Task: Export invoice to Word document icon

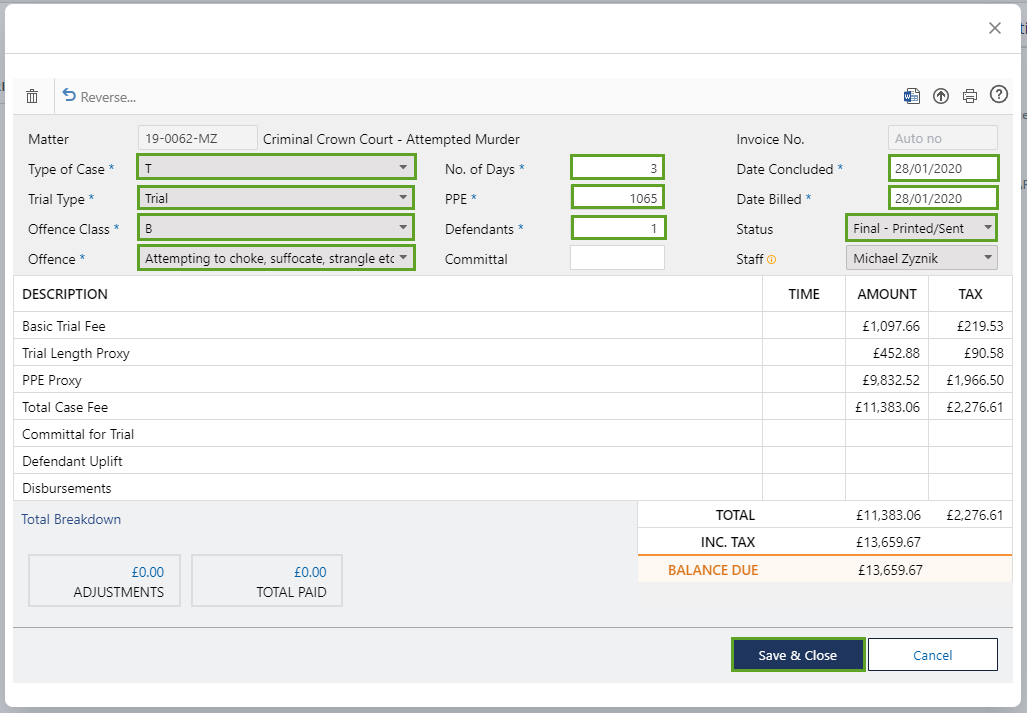Action: [x=911, y=96]
